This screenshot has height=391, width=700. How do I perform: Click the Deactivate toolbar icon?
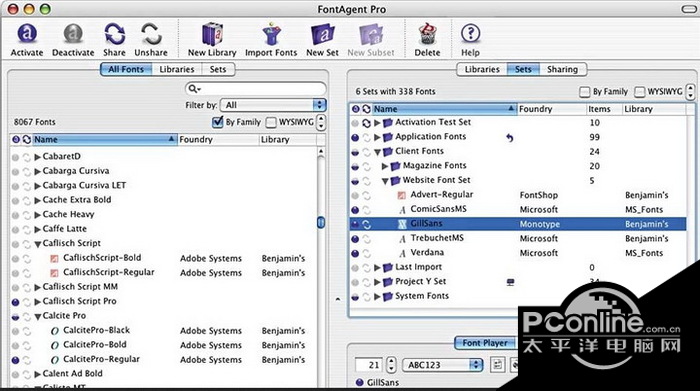tap(73, 35)
